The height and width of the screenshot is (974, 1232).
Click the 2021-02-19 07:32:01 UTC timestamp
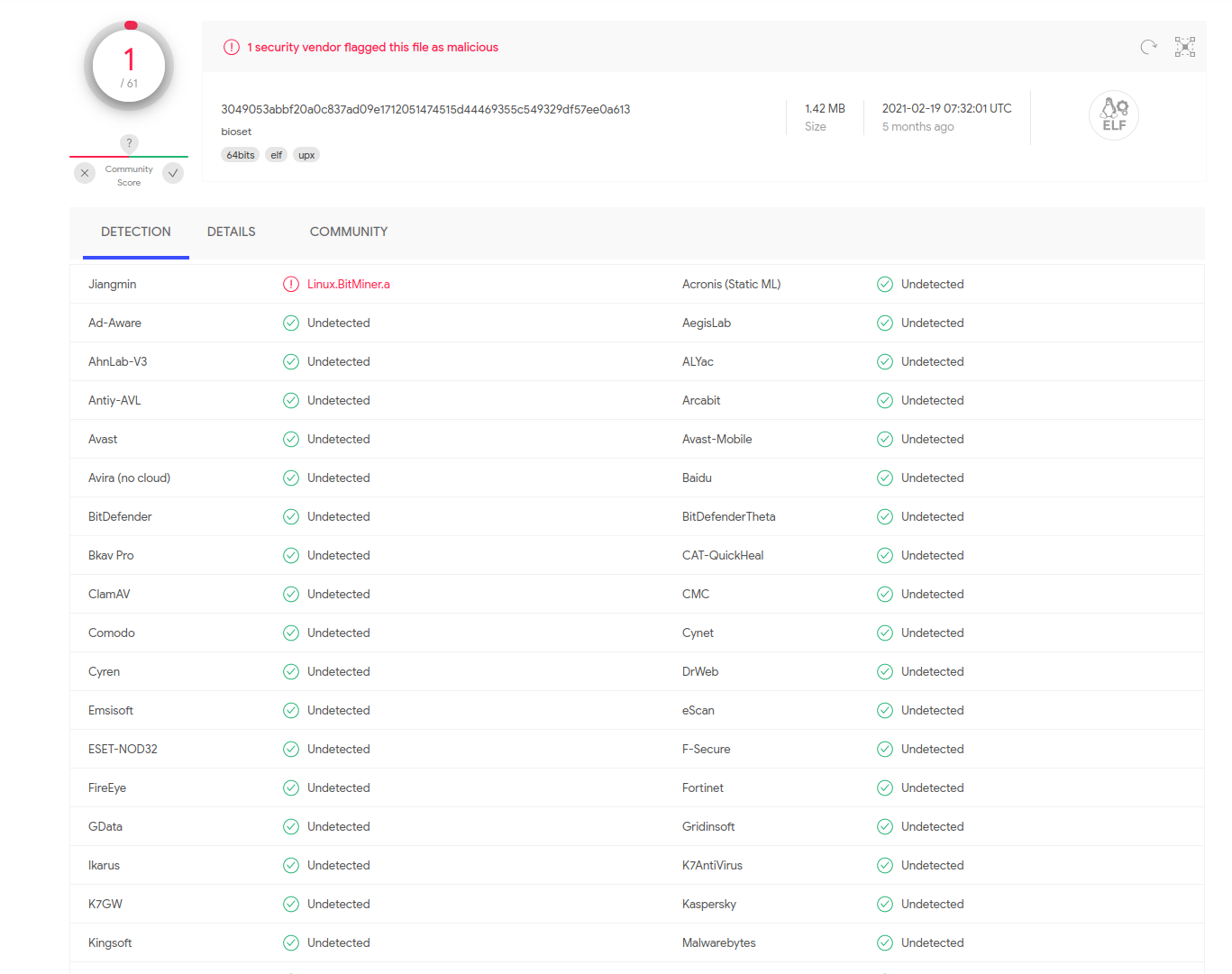click(946, 108)
